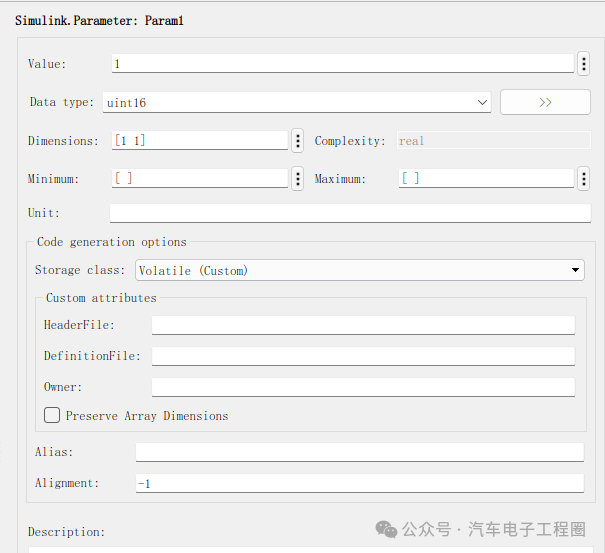Click the Alias input field
Image resolution: width=605 pixels, height=553 pixels.
pos(360,452)
